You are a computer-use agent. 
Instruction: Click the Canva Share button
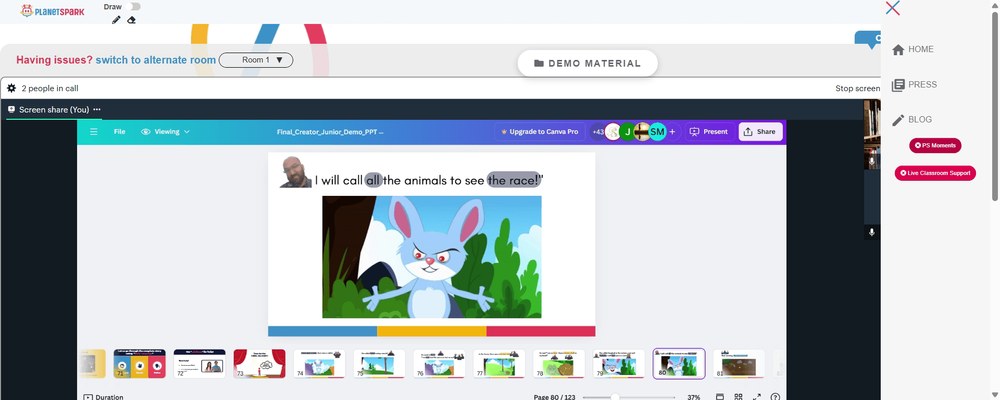[760, 132]
